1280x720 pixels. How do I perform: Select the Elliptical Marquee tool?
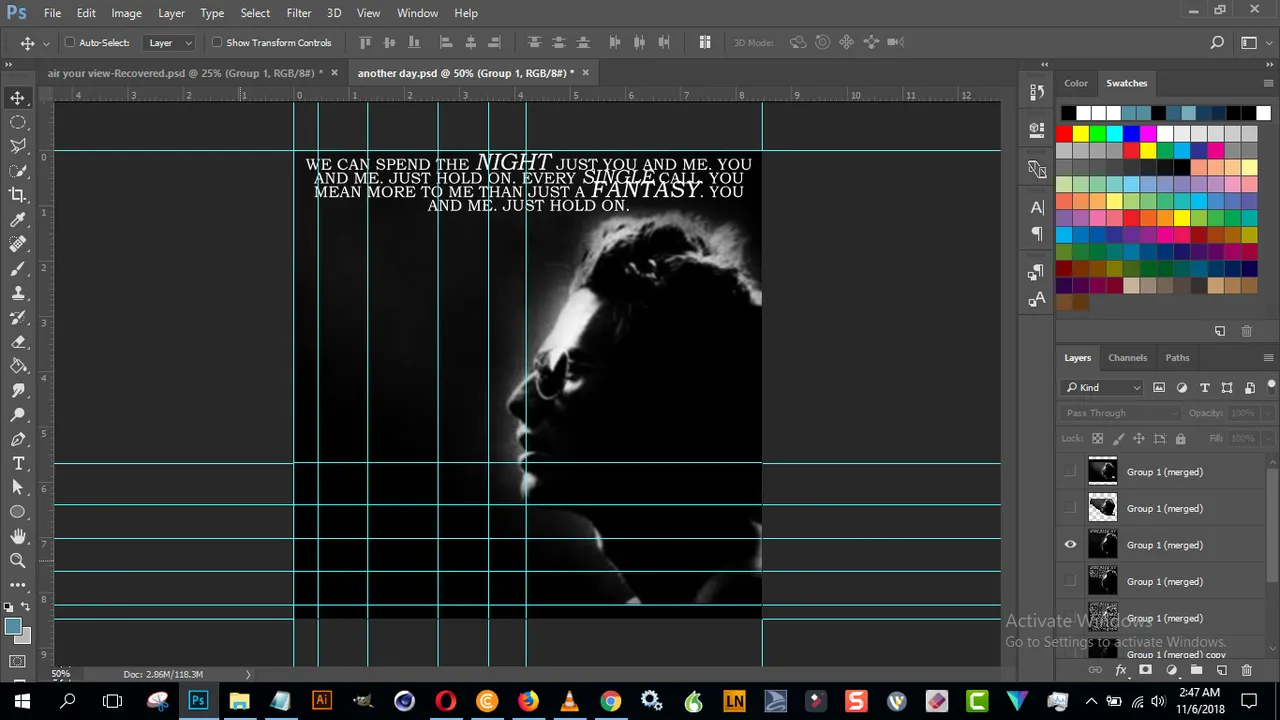(x=18, y=122)
